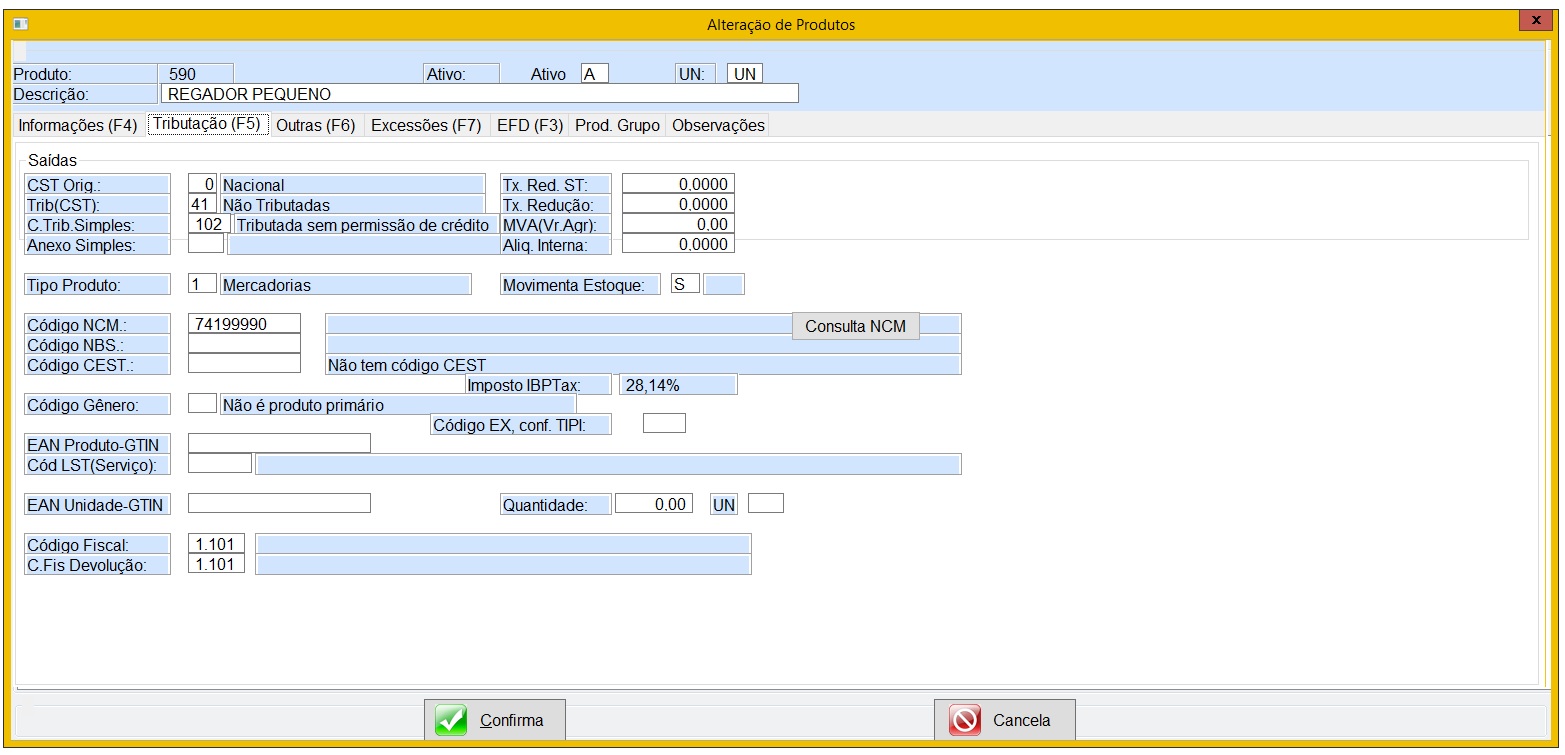Click the Cancela button
The height and width of the screenshot is (755, 1565).
(x=1005, y=720)
